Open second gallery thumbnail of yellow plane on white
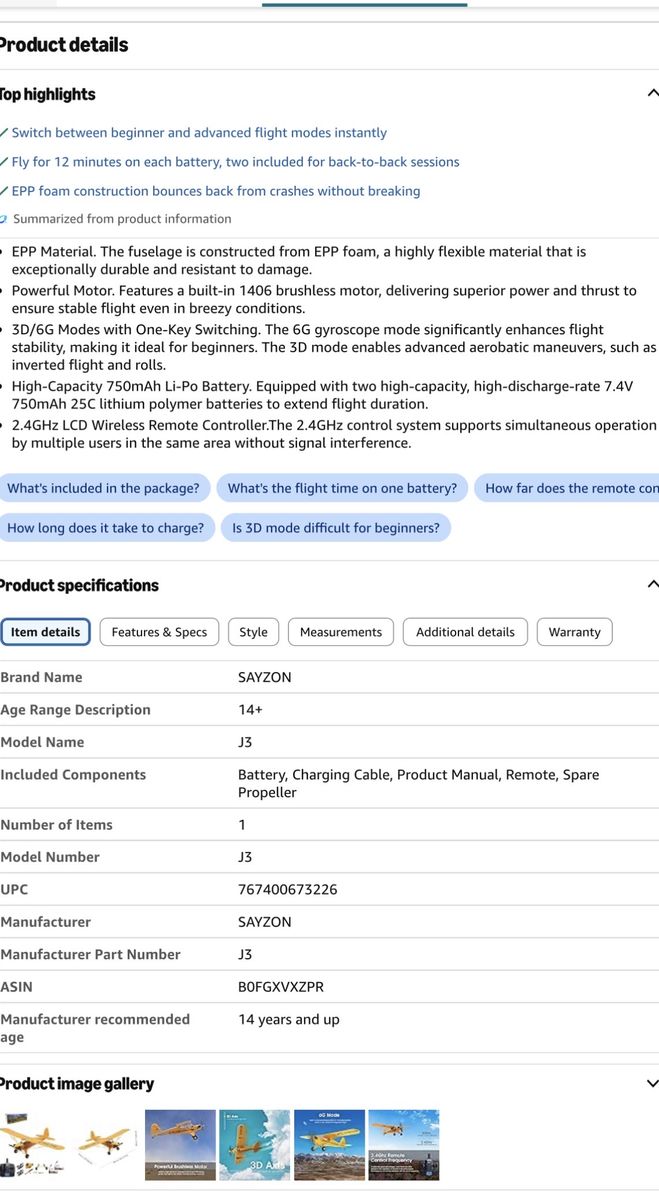The height and width of the screenshot is (1200, 659). pyautogui.click(x=106, y=1145)
